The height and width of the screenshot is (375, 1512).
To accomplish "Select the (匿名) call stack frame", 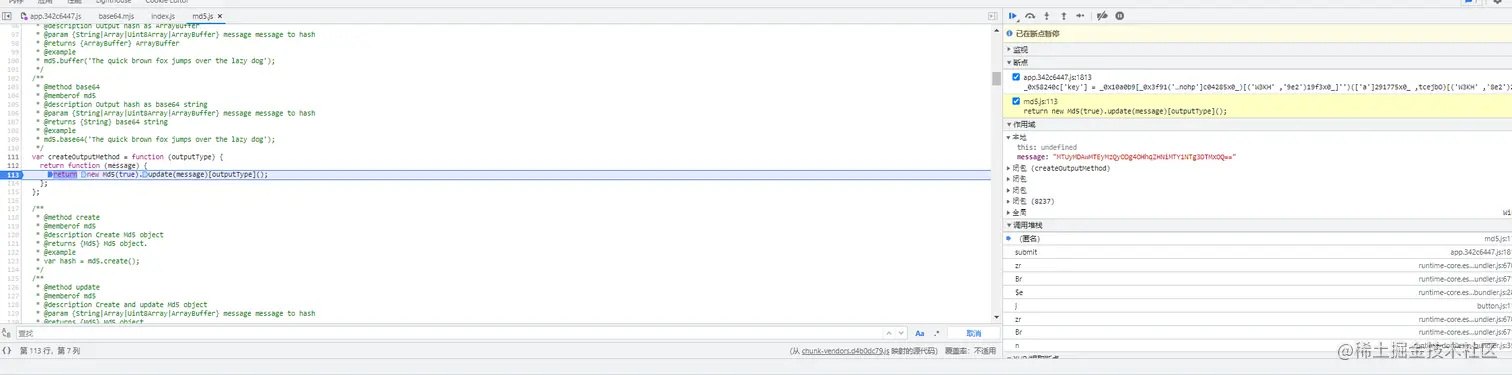I will pos(1258,239).
